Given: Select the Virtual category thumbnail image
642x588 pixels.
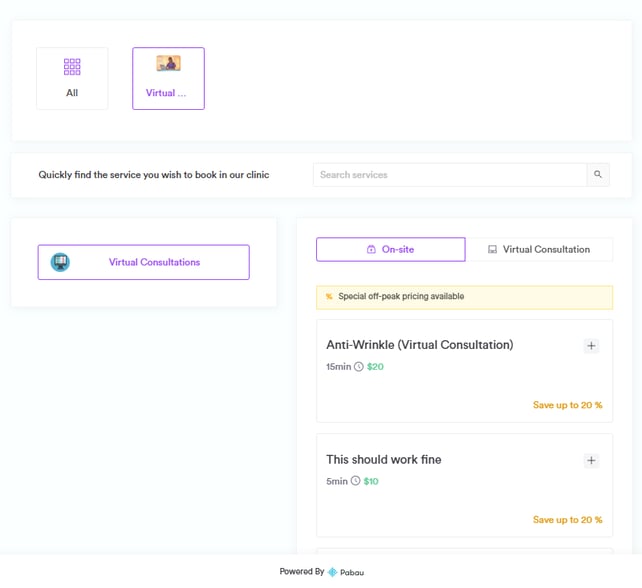Looking at the screenshot, I should [x=168, y=64].
